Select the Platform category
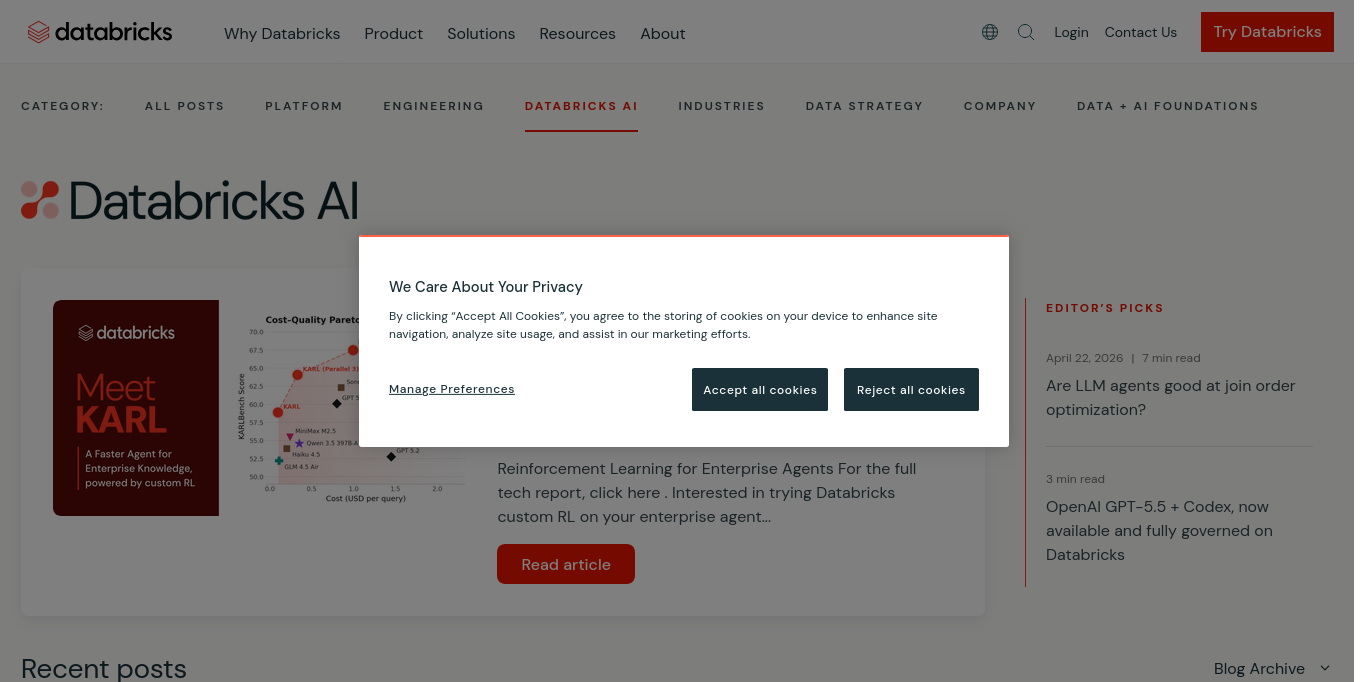Image resolution: width=1366 pixels, height=682 pixels. pos(304,106)
